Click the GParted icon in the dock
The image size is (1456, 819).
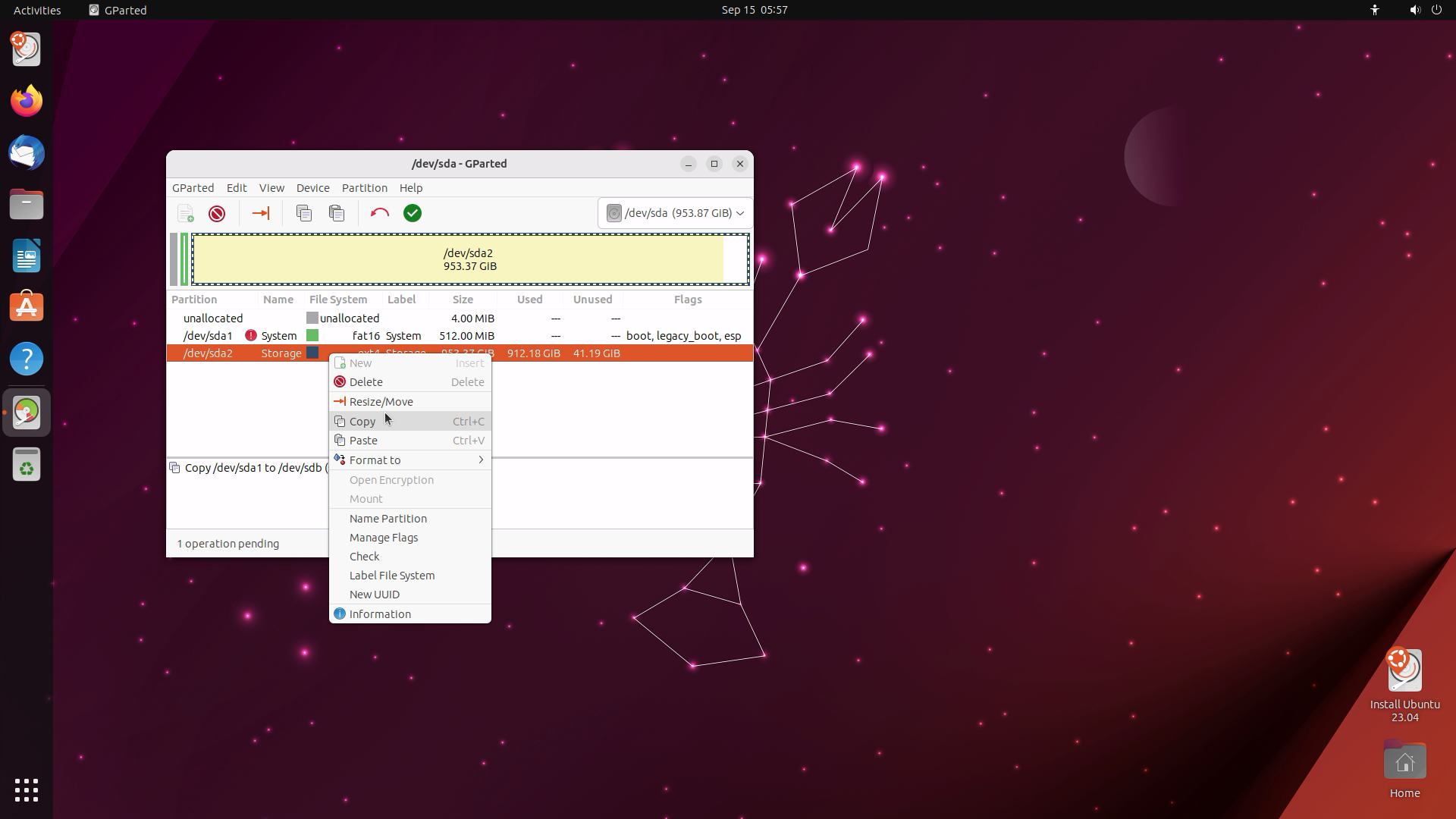pos(27,413)
